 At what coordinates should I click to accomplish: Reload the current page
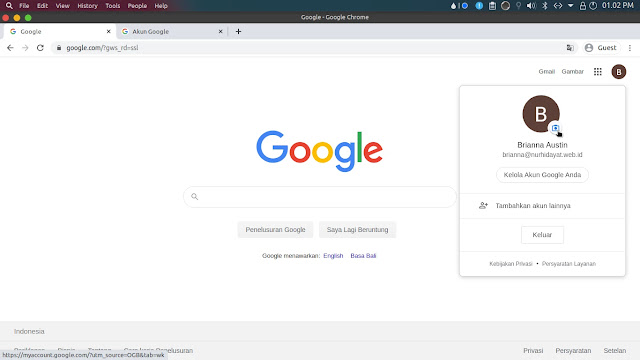[x=40, y=48]
